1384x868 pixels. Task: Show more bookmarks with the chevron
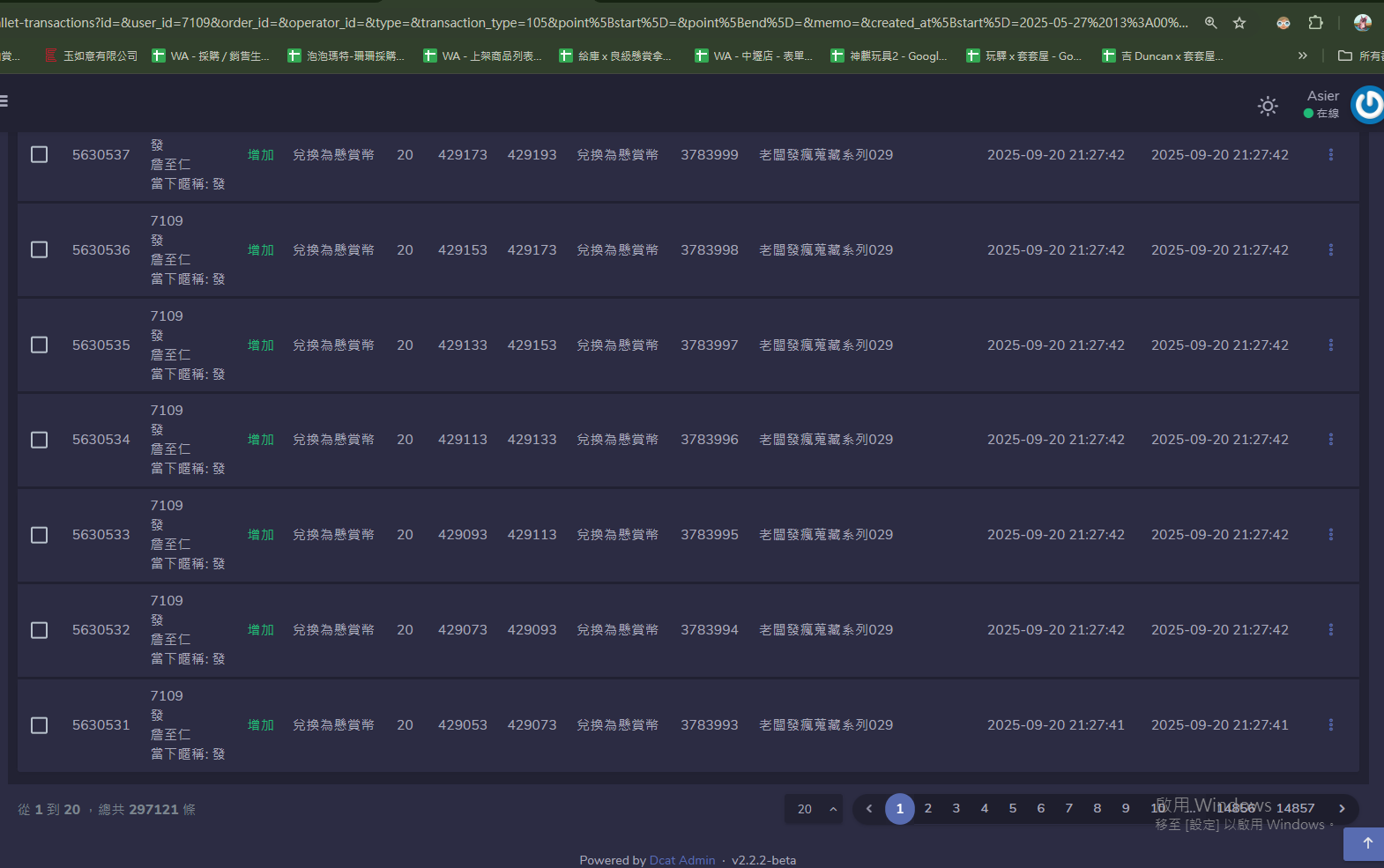pos(1302,56)
